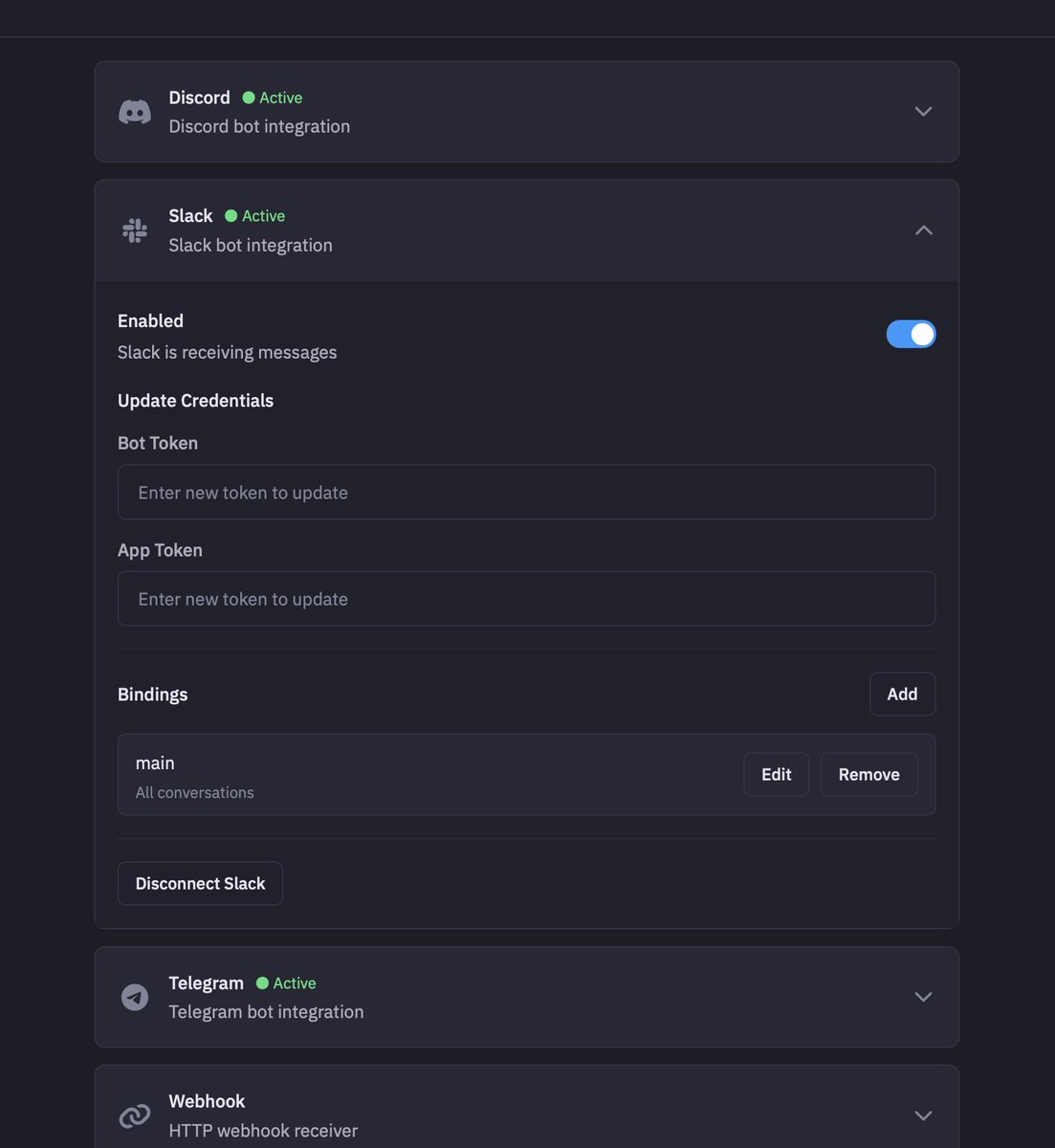Click the Telegram paper plane icon
Screen dimensions: 1055x1148
click(x=135, y=997)
